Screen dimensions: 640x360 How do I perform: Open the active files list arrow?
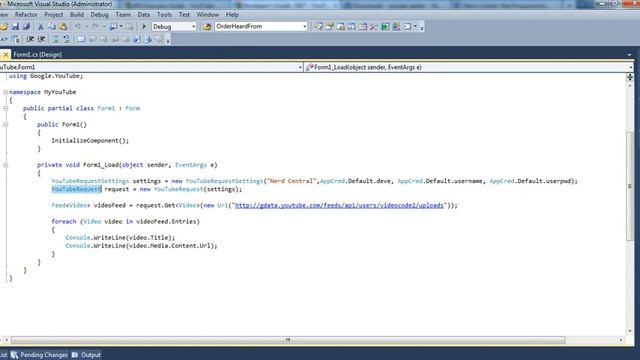[x=629, y=55]
